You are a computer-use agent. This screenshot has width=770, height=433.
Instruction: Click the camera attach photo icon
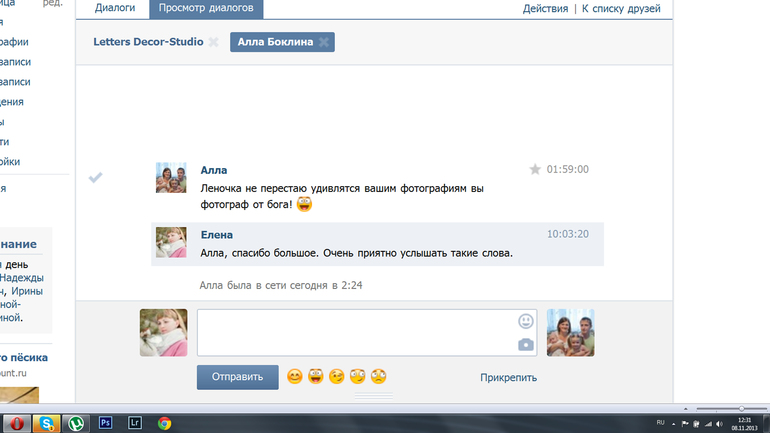(x=525, y=345)
